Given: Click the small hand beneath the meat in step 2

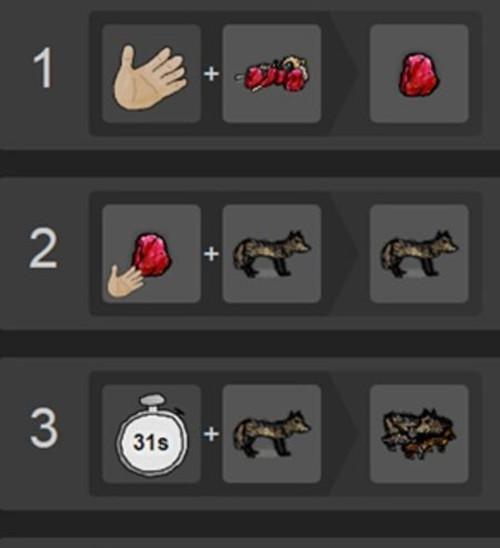Looking at the screenshot, I should coord(125,282).
